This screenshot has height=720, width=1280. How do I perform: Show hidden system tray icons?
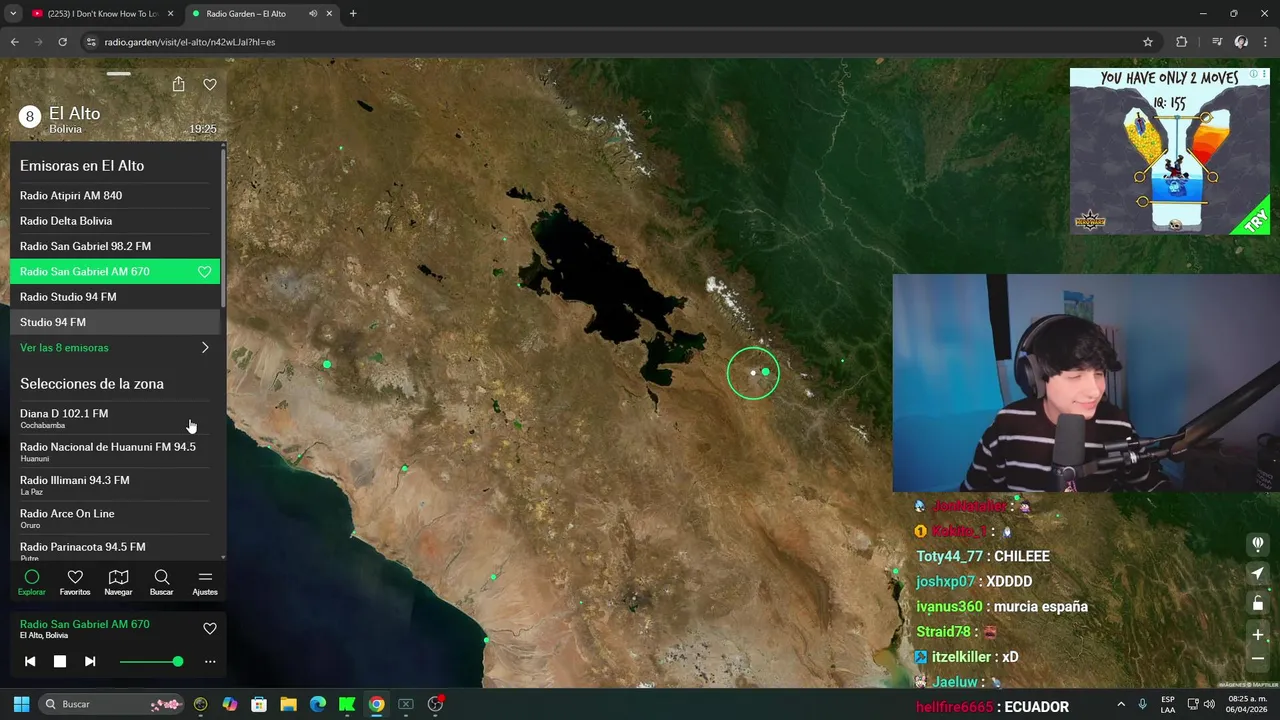[1121, 704]
